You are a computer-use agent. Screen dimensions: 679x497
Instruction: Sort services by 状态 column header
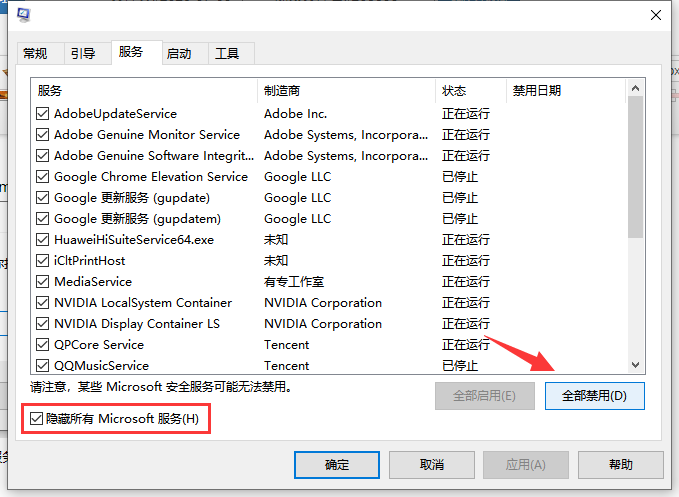point(470,90)
